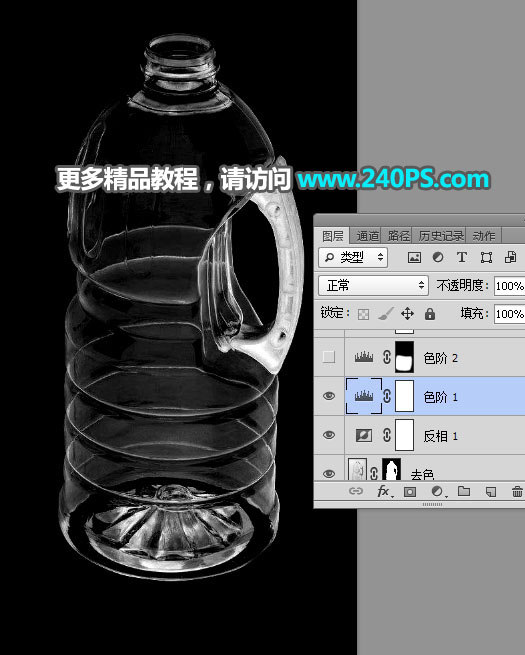Select the 色阶 1 layer mask thumbnail
This screenshot has height=655, width=525.
pyautogui.click(x=404, y=396)
